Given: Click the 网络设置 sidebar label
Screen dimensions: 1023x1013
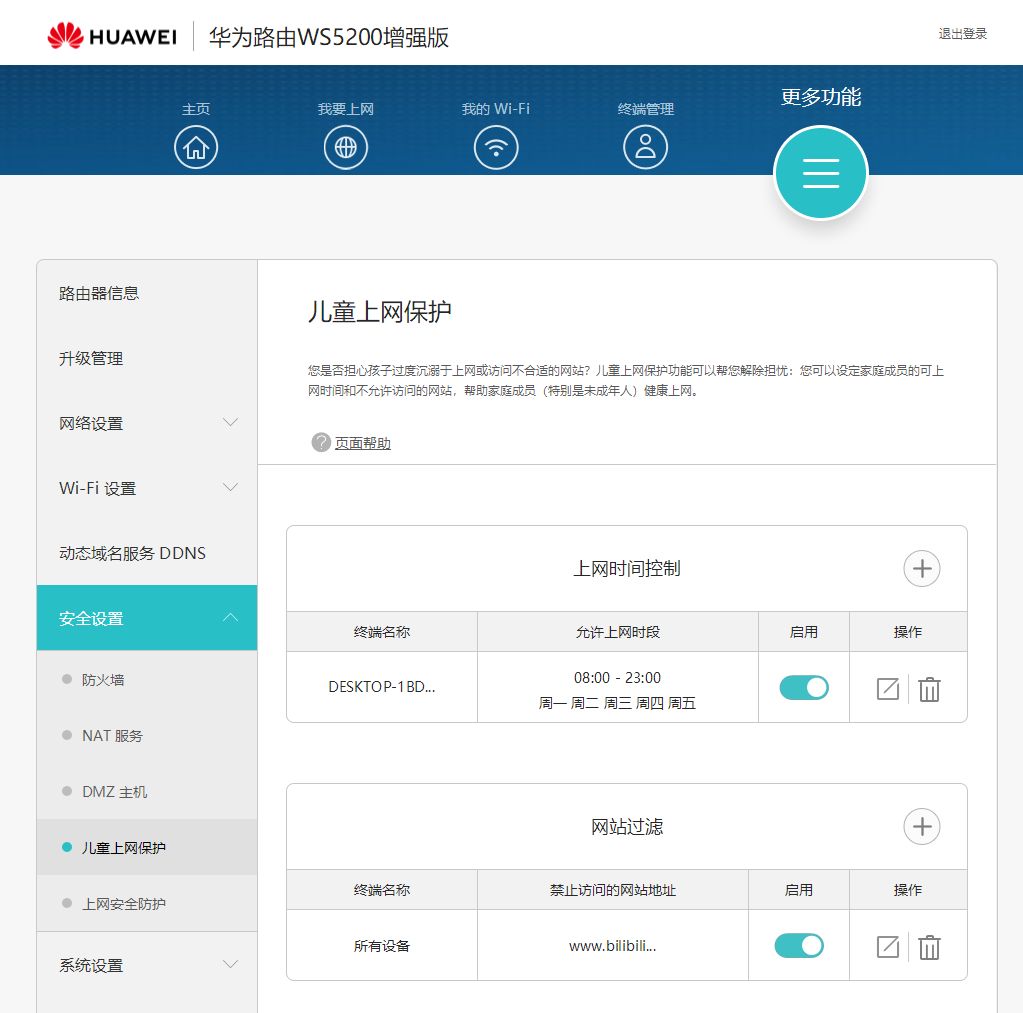Looking at the screenshot, I should coord(91,423).
